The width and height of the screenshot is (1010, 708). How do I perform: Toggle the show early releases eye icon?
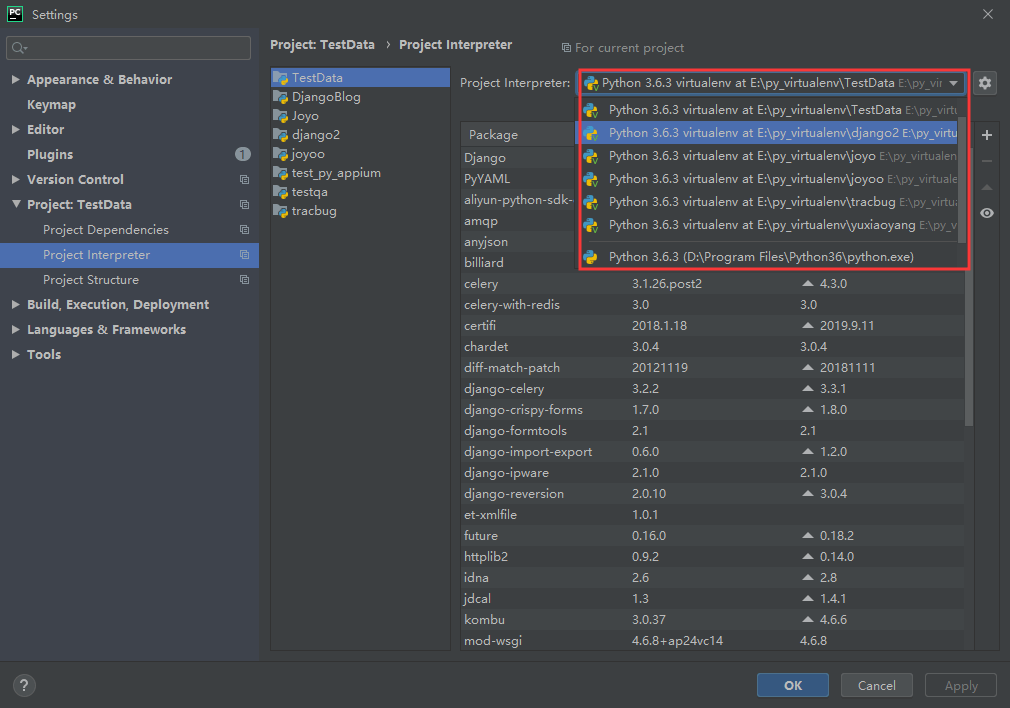click(x=986, y=213)
